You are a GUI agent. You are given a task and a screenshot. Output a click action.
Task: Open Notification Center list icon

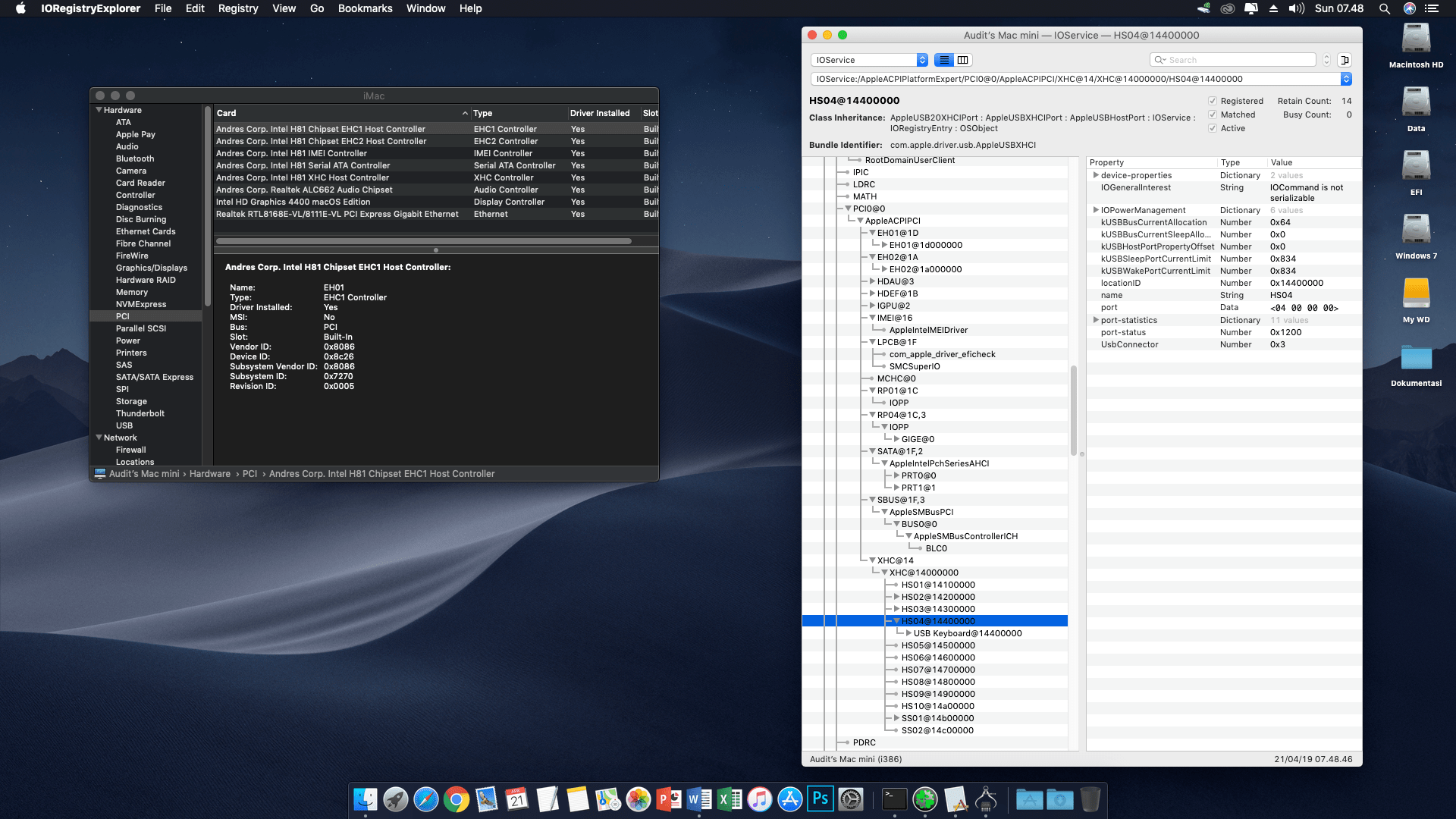point(1431,8)
